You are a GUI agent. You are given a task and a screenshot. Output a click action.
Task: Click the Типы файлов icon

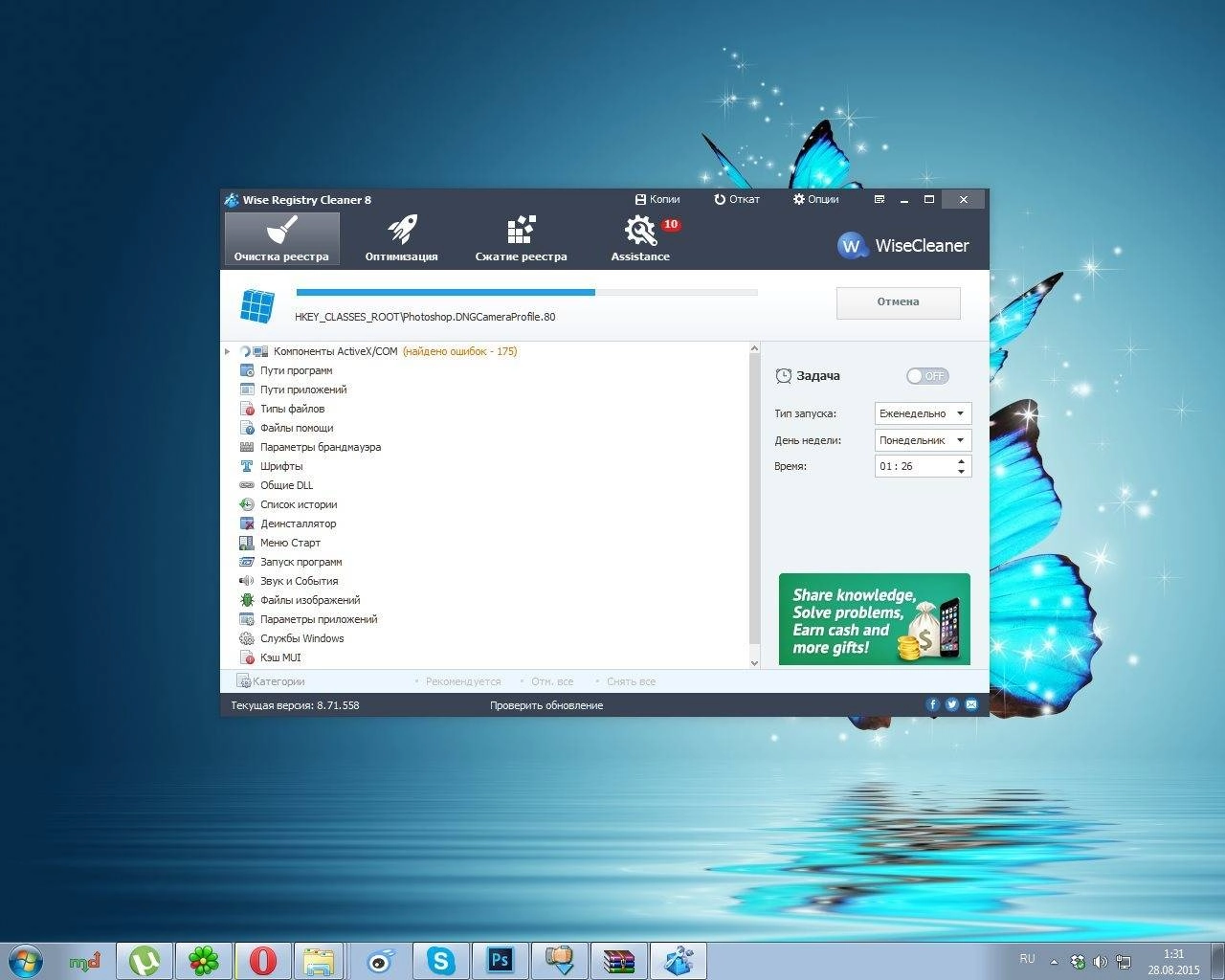(x=247, y=409)
